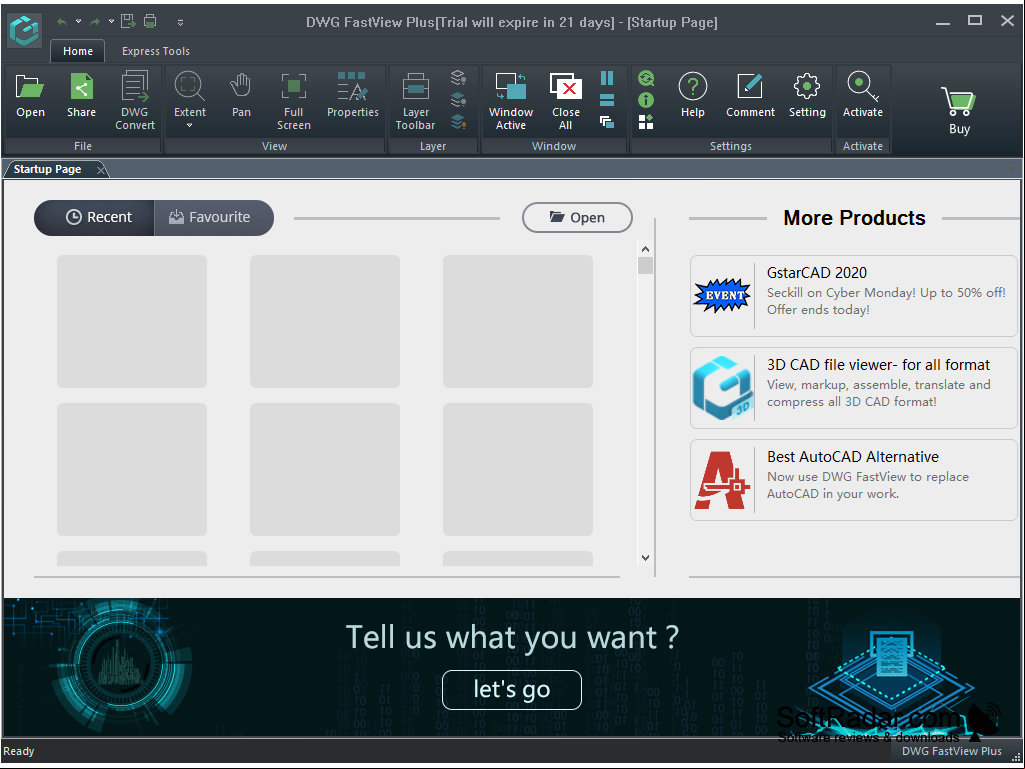Click the first recent file placeholder thumbnail

(132, 321)
